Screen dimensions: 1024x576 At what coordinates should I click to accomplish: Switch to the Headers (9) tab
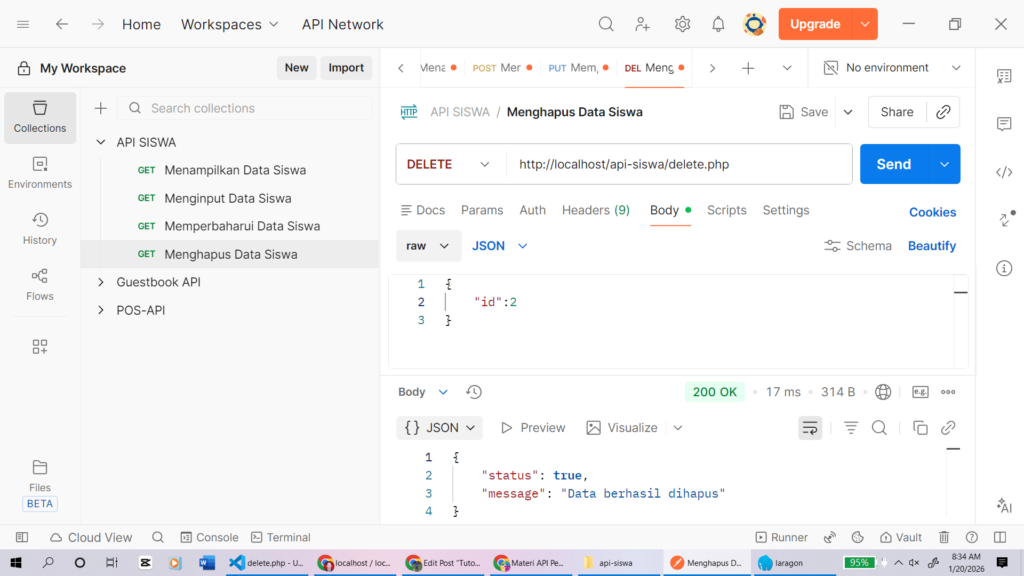coord(595,210)
